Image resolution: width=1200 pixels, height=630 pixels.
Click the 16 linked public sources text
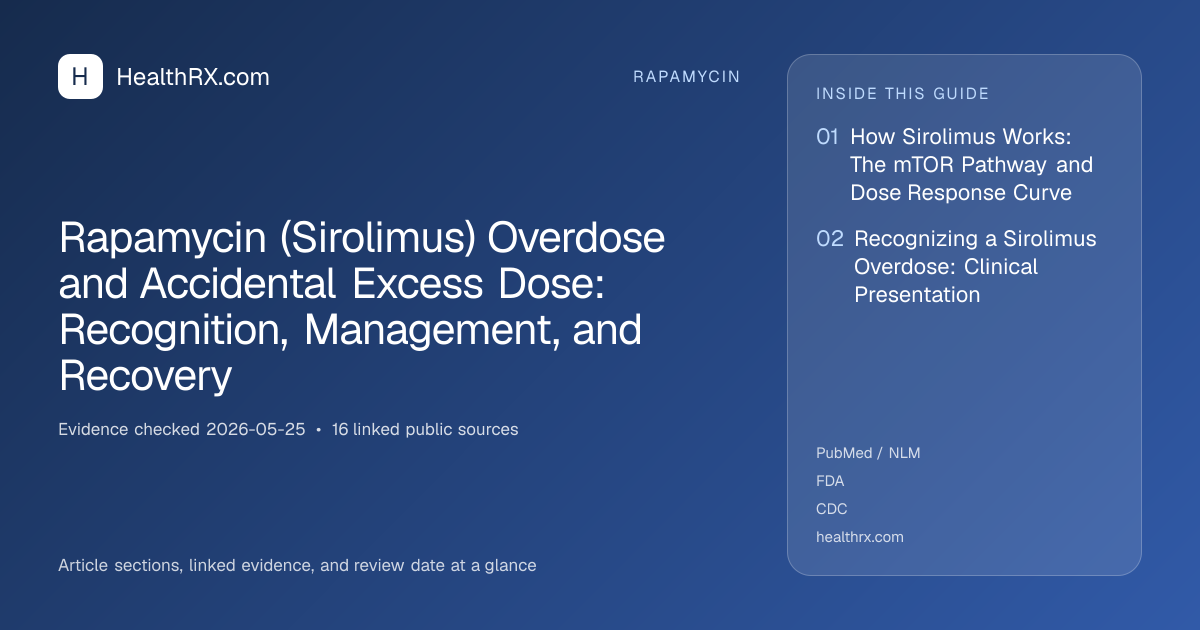(425, 430)
